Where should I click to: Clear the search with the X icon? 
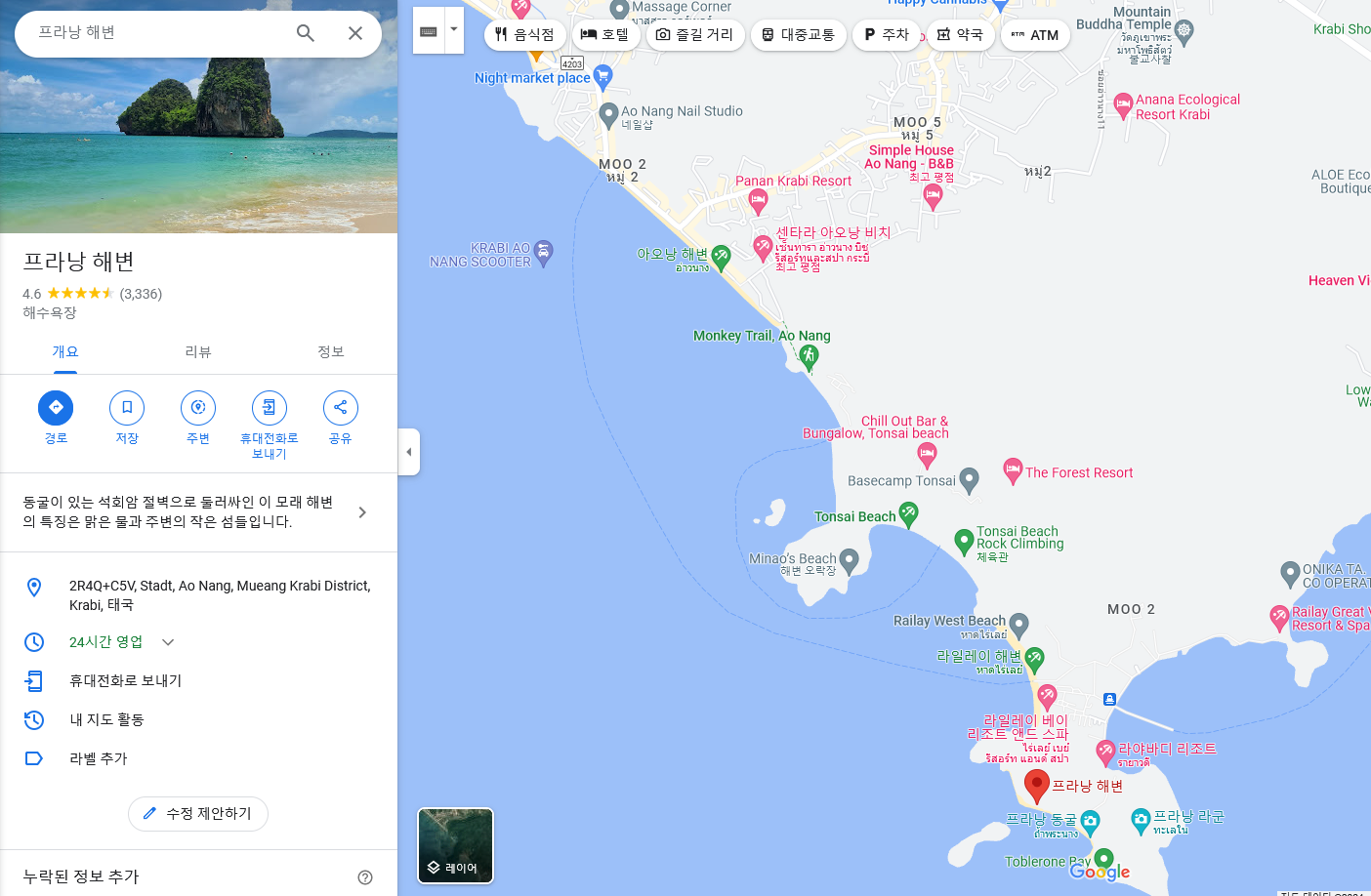[x=355, y=33]
